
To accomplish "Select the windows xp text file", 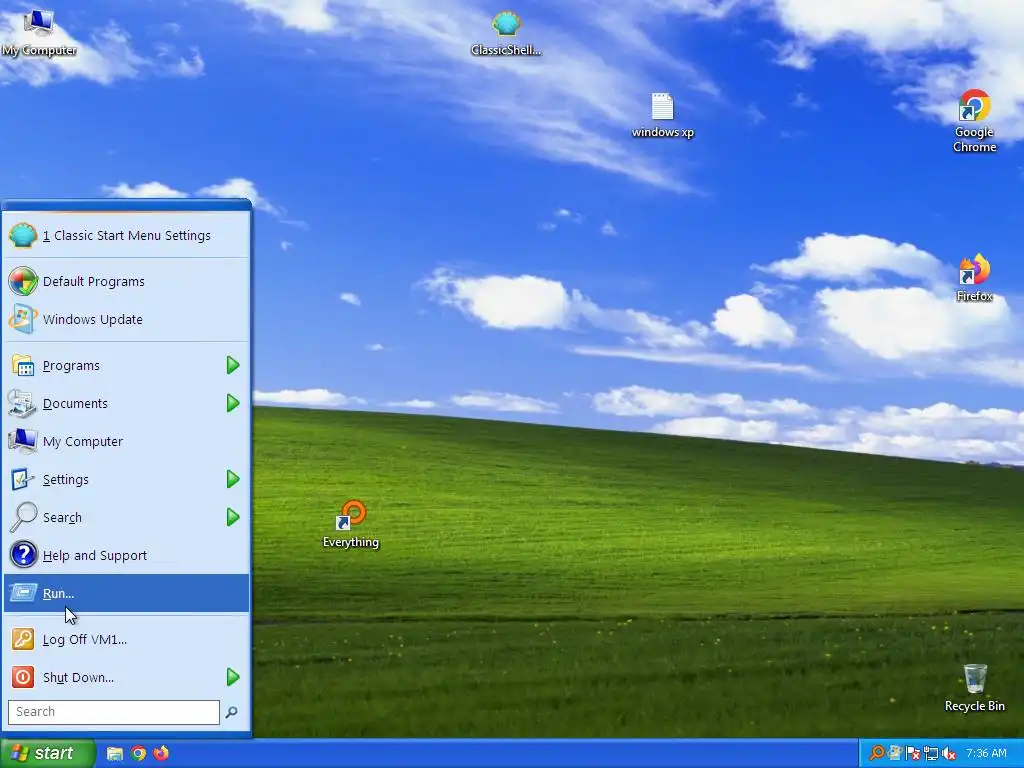I will 662,115.
